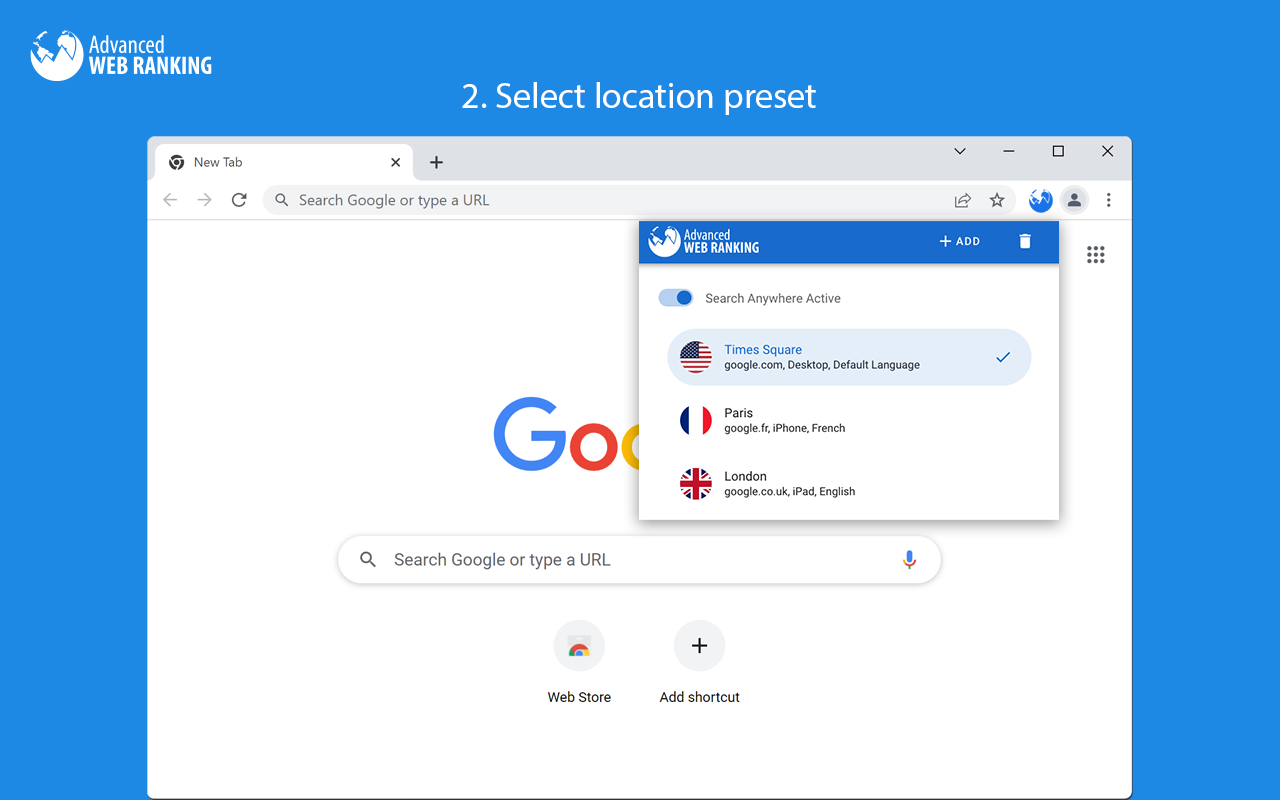Reload the page with refresh icon
1280x800 pixels.
(x=239, y=200)
